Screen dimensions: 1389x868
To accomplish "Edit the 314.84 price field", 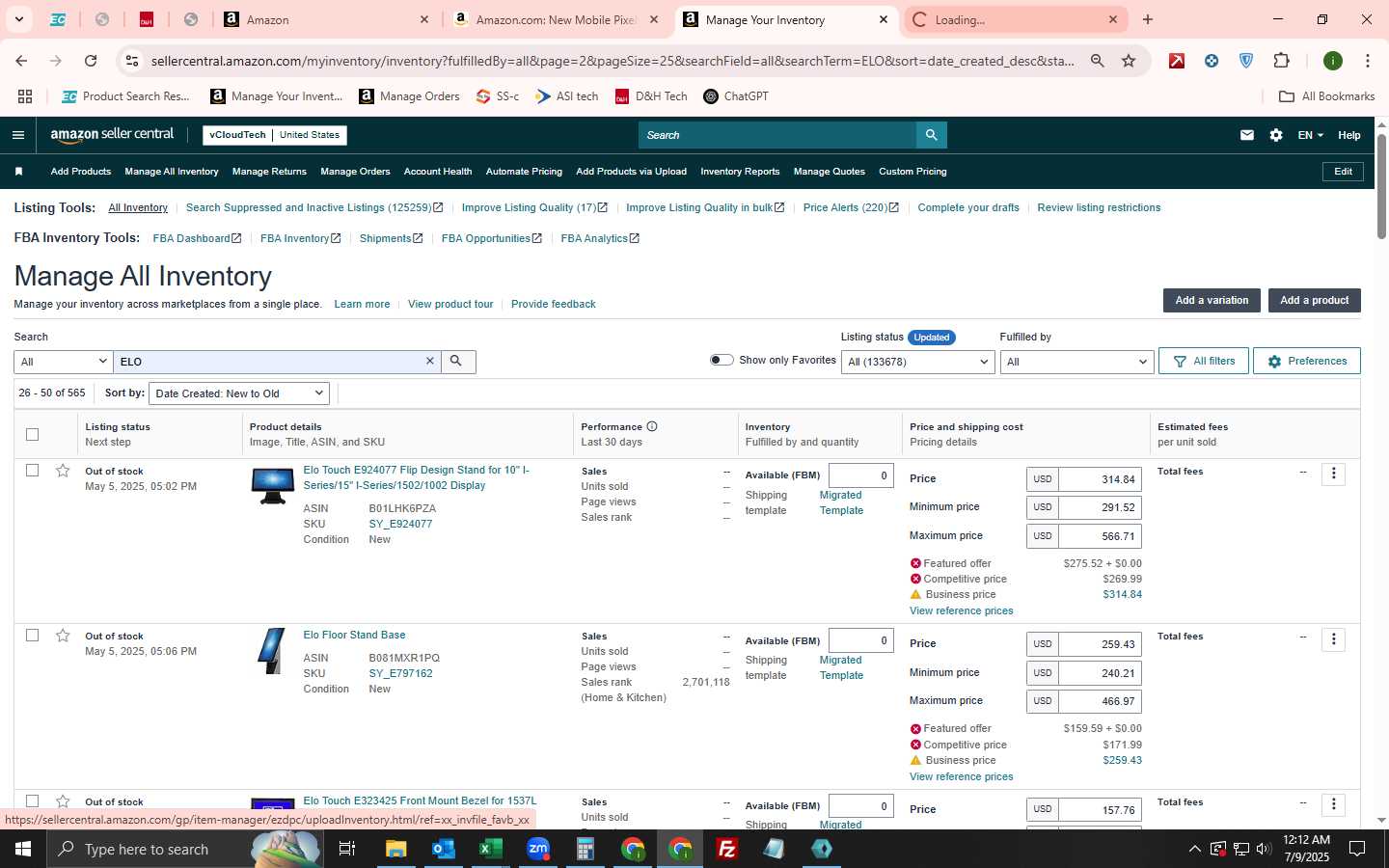I will (x=1100, y=479).
